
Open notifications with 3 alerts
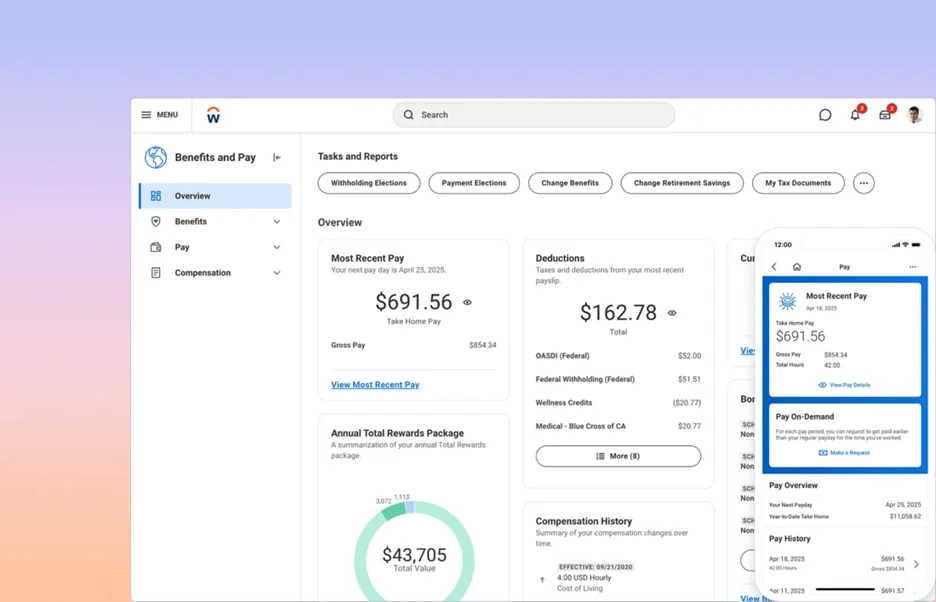pyautogui.click(x=854, y=114)
